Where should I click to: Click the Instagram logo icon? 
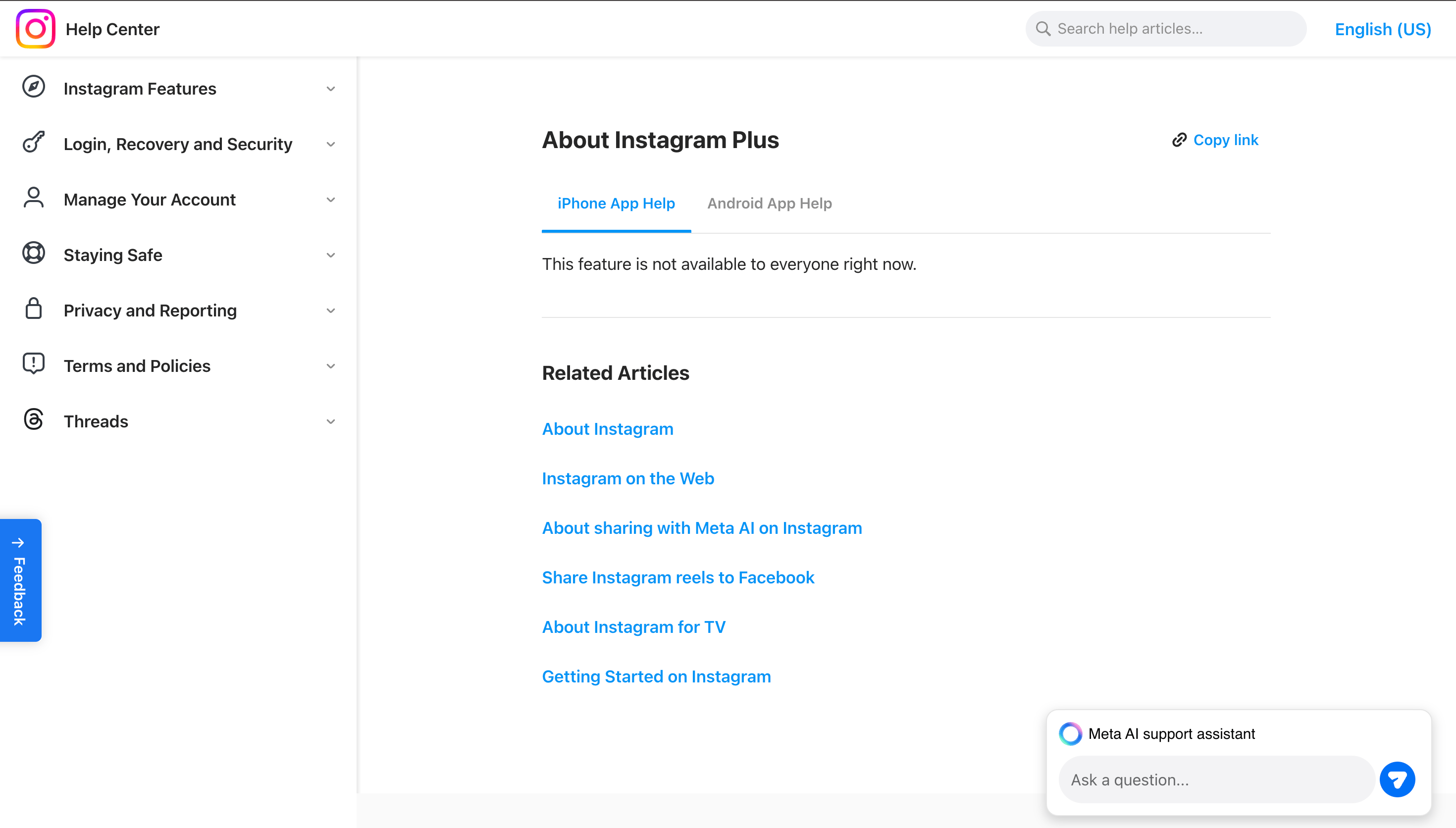(x=35, y=28)
